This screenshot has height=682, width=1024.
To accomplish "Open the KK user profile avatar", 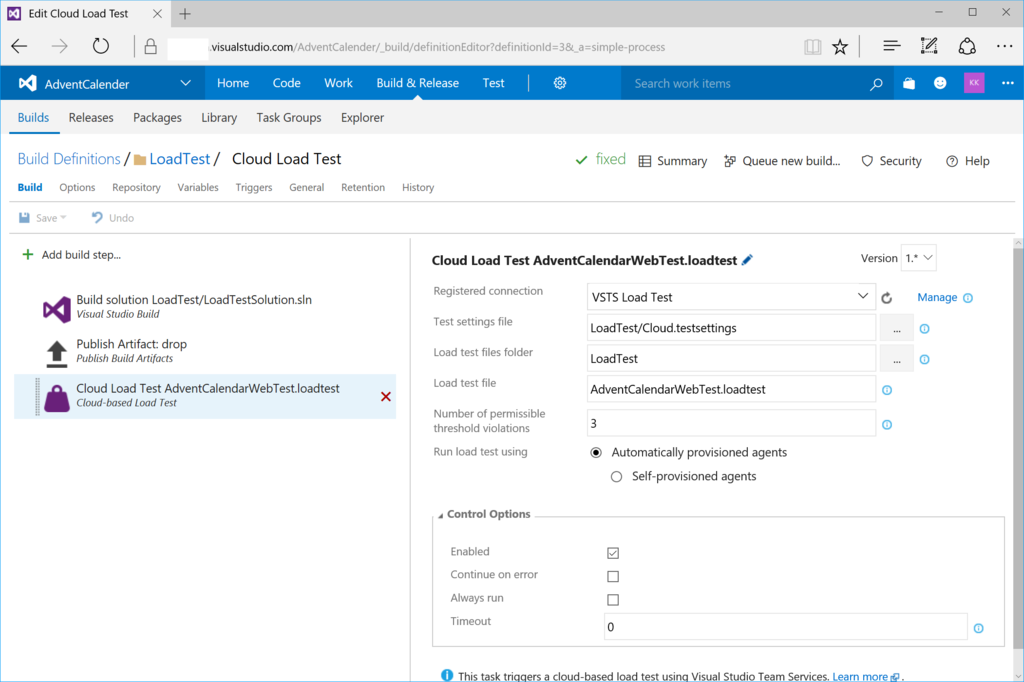I will pos(974,83).
